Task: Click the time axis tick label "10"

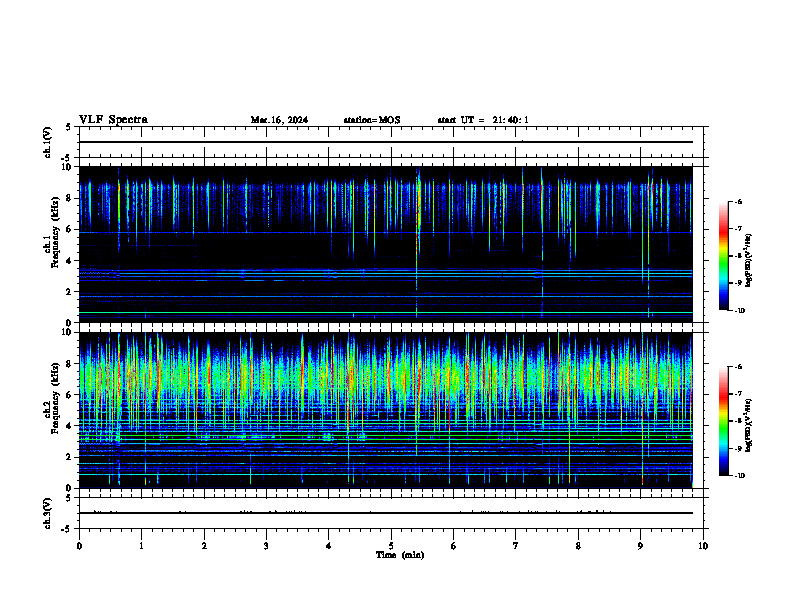Action: pyautogui.click(x=703, y=546)
